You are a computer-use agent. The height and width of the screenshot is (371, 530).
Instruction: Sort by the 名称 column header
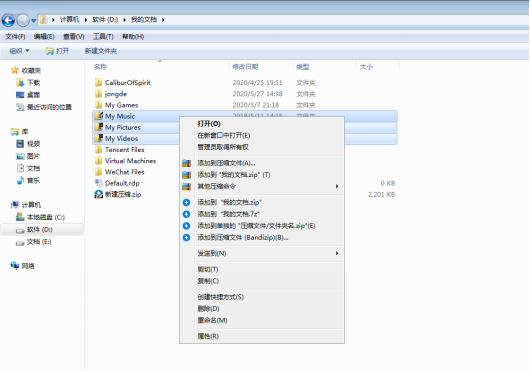100,67
